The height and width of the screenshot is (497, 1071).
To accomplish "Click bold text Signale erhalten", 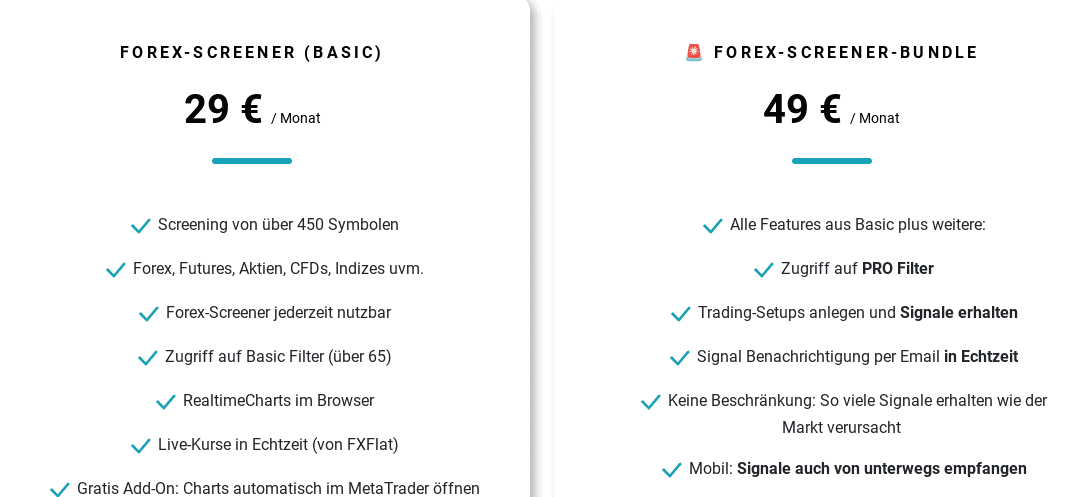I will tap(958, 313).
